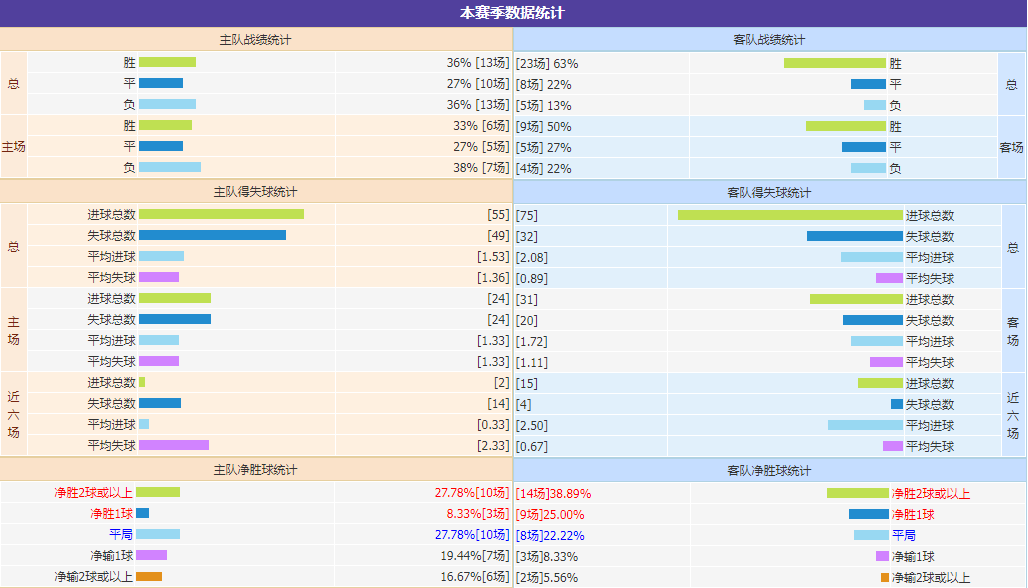This screenshot has width=1028, height=588.
Task: Click the blue 平局 home label
Action: click(x=121, y=535)
